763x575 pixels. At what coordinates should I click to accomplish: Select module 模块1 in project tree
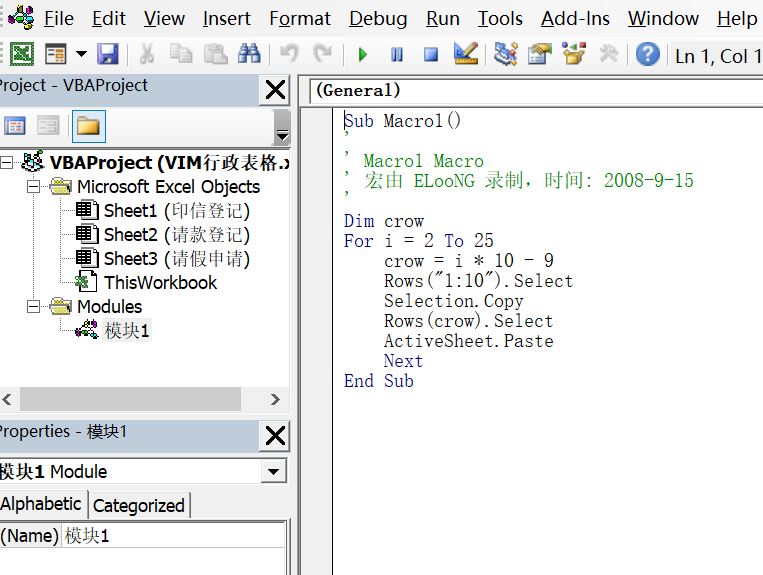tap(127, 331)
